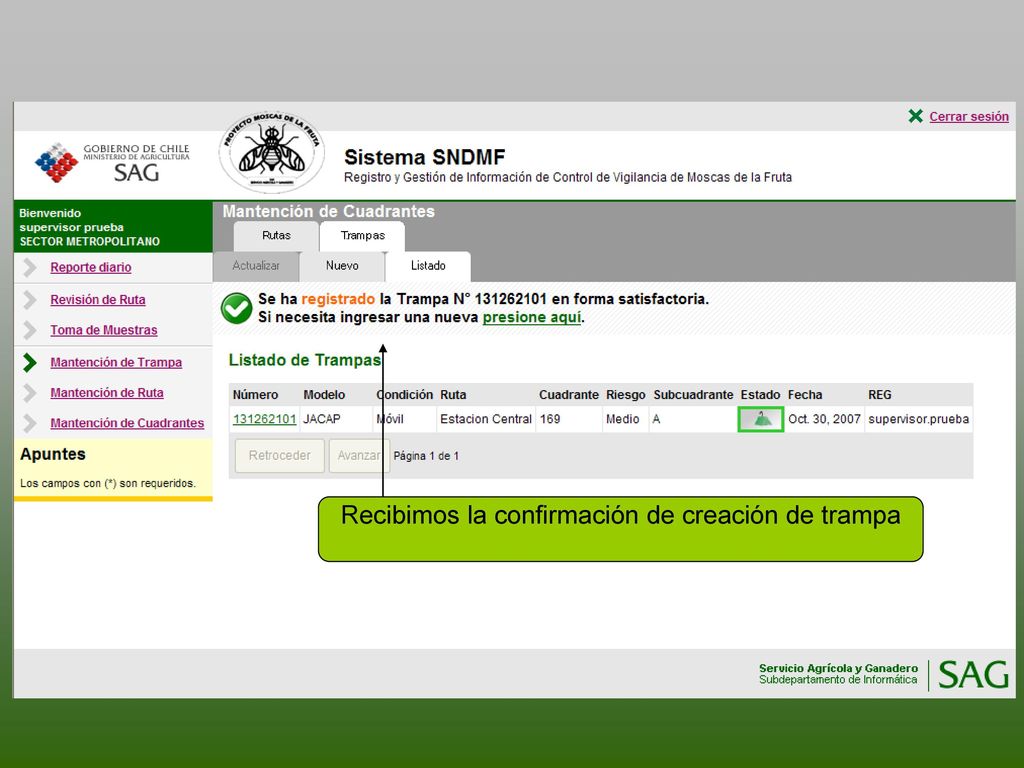Click the Subcuadrante column header
Screen dimensions: 1024x768
694,395
